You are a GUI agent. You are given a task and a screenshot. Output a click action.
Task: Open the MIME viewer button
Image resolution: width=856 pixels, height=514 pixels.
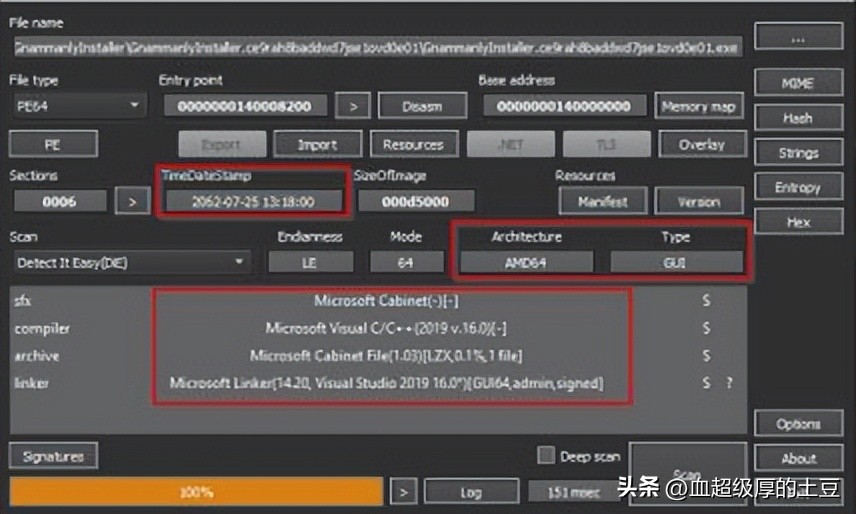tap(798, 83)
